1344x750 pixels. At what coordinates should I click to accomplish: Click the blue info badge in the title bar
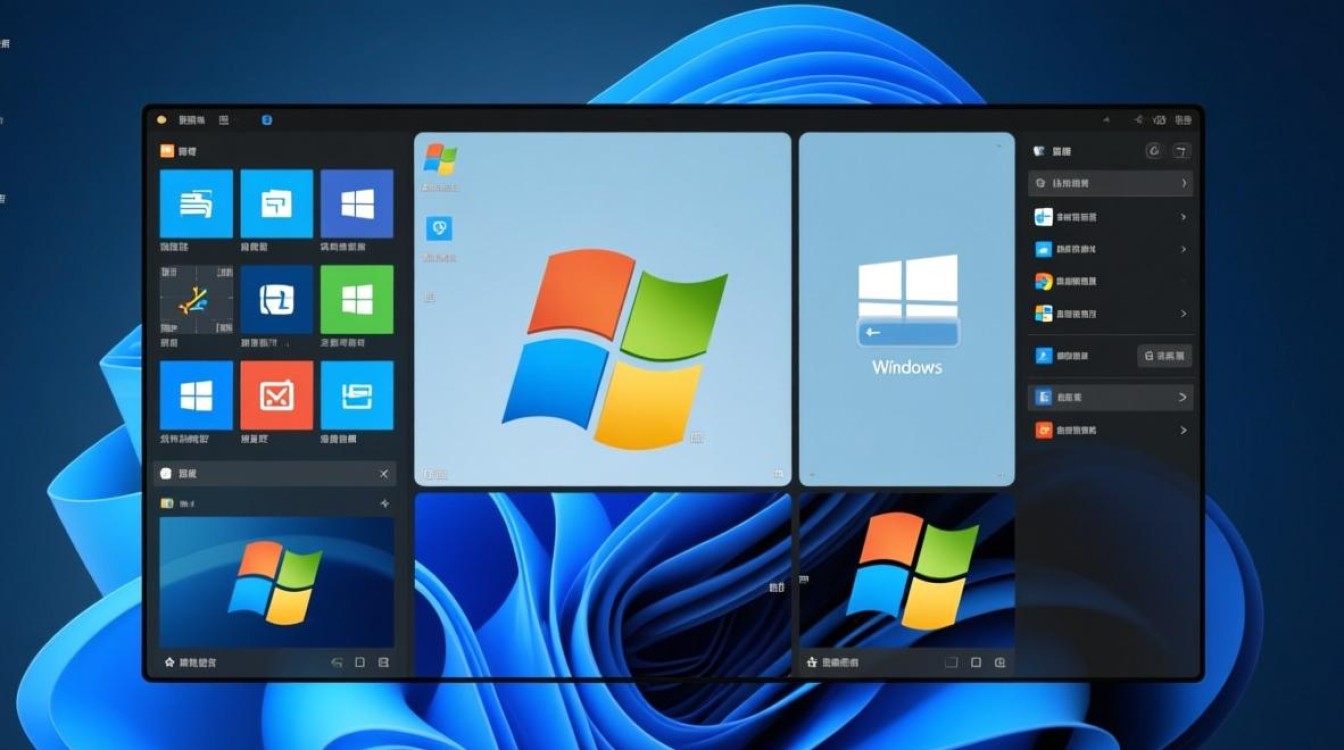tap(266, 120)
